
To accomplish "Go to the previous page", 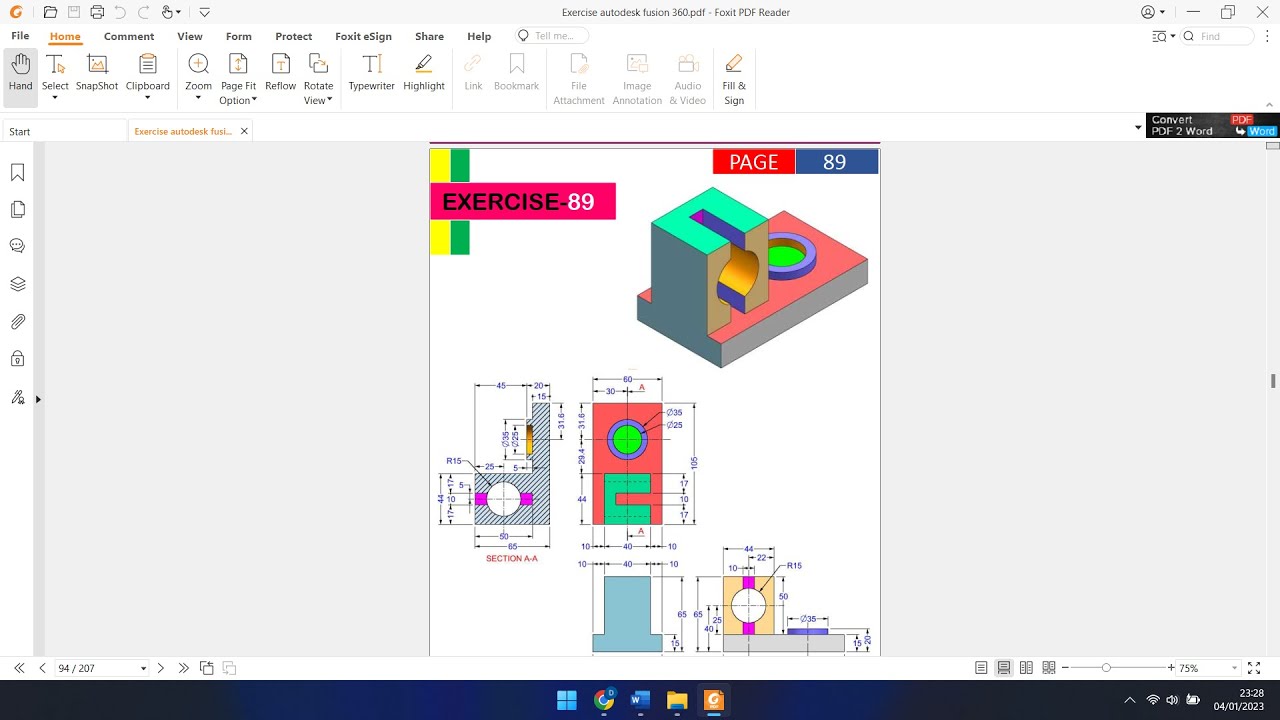I will tap(42, 668).
